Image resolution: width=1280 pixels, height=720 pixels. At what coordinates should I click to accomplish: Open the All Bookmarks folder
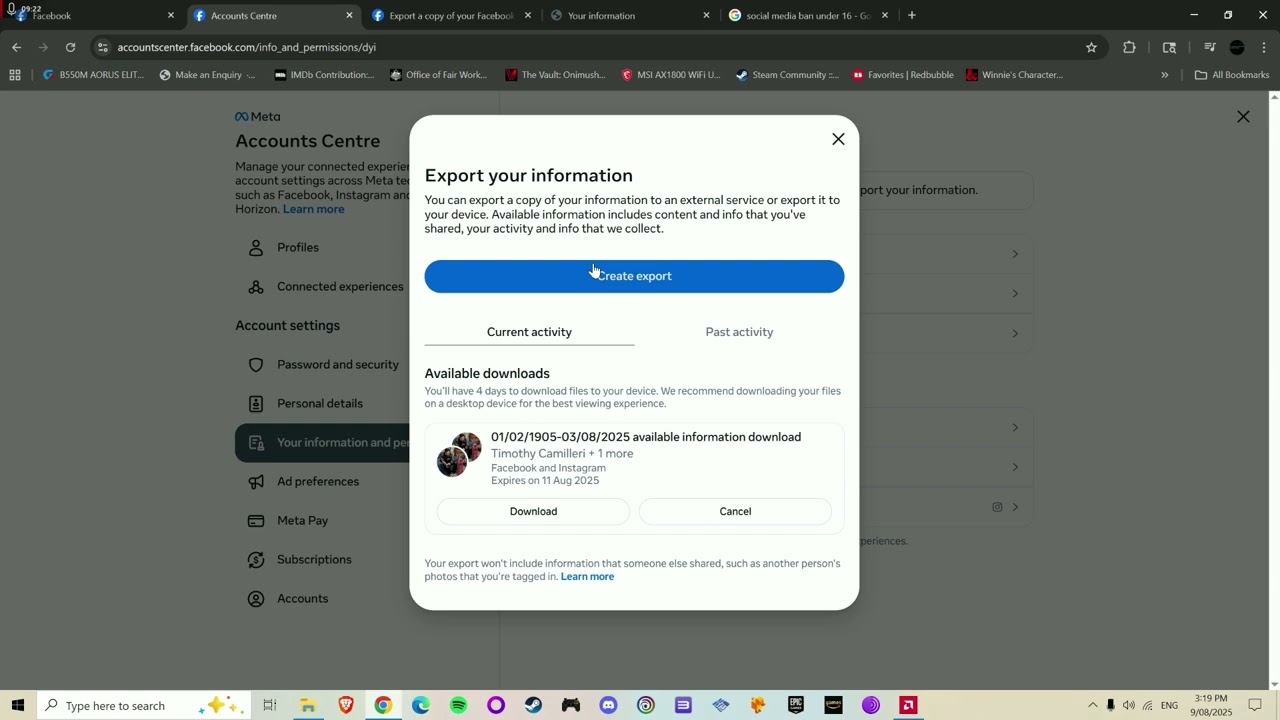[1231, 75]
